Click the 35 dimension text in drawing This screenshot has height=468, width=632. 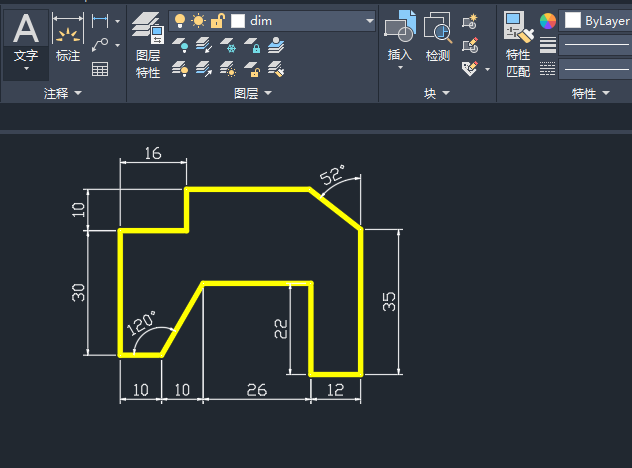pos(389,302)
